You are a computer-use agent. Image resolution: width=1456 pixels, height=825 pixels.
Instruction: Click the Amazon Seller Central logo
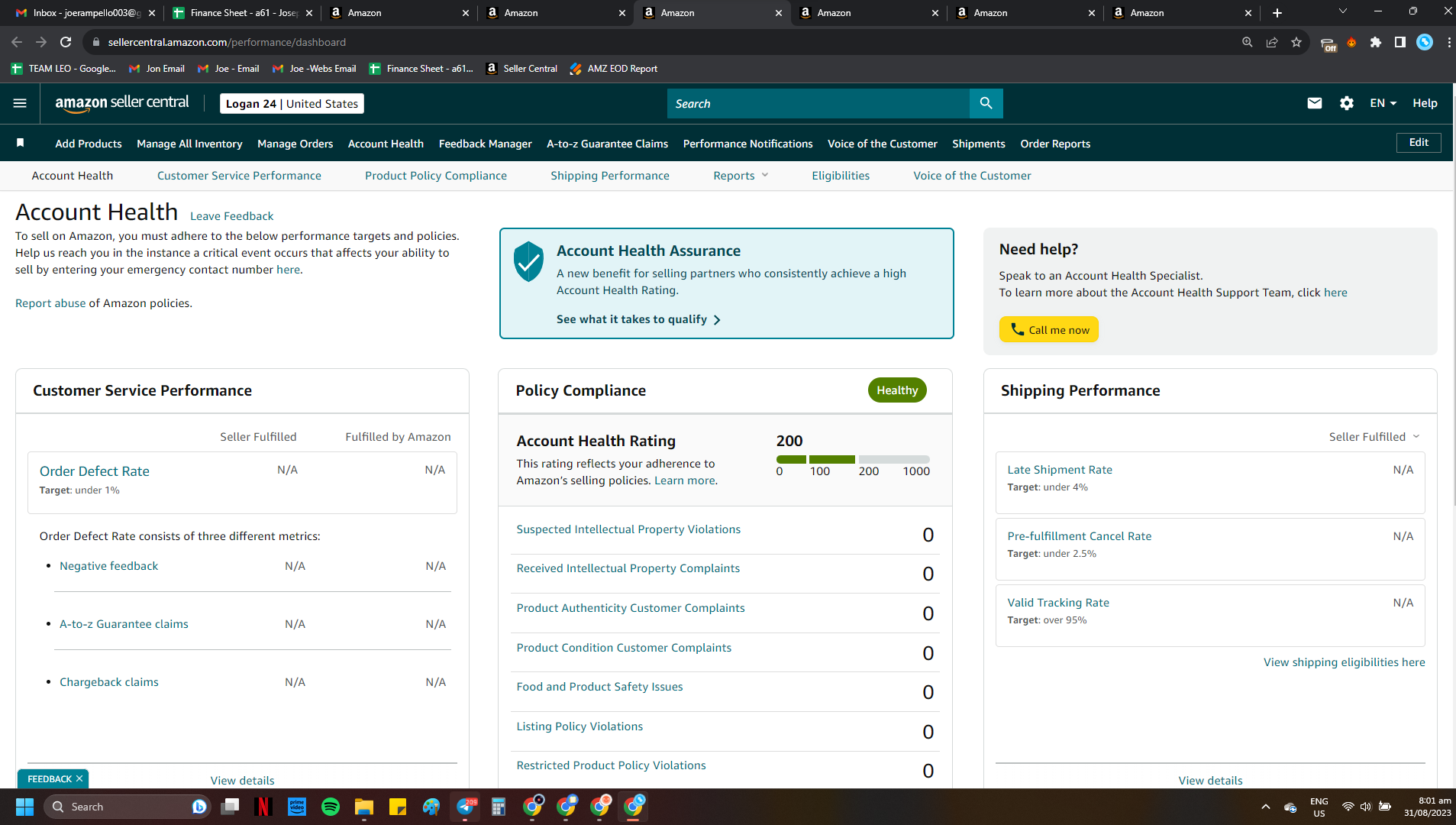[122, 103]
